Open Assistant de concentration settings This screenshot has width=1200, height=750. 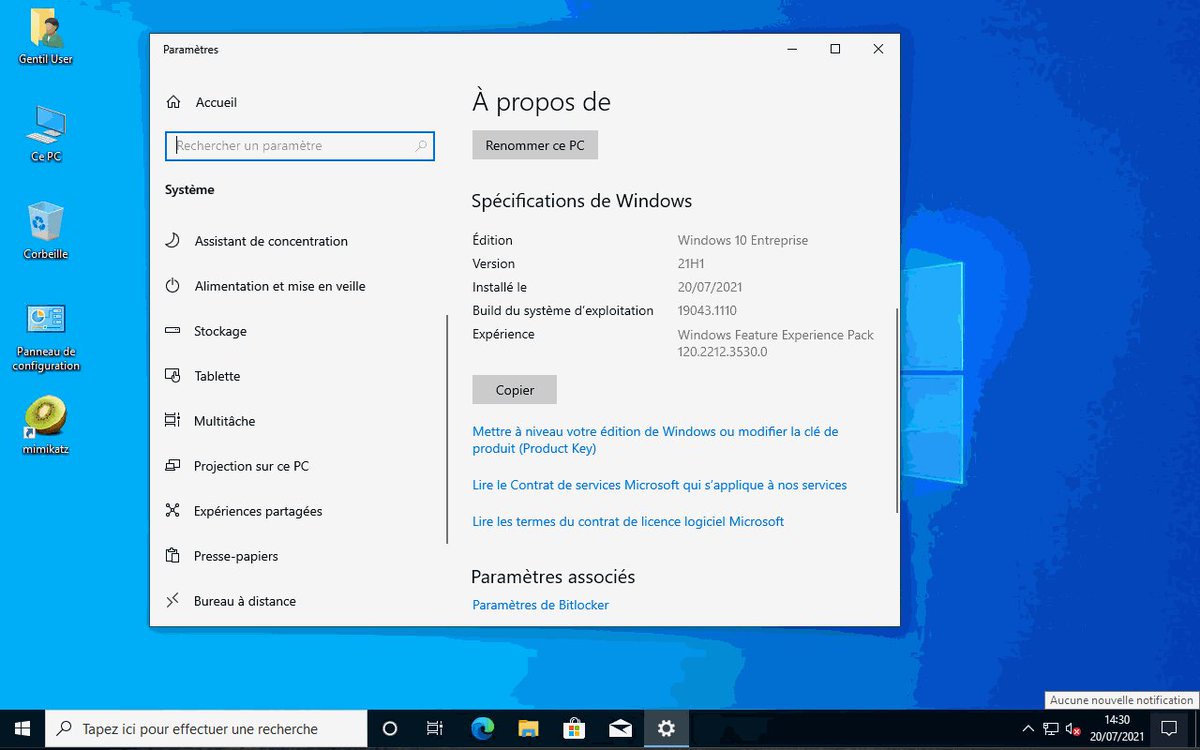coord(271,241)
